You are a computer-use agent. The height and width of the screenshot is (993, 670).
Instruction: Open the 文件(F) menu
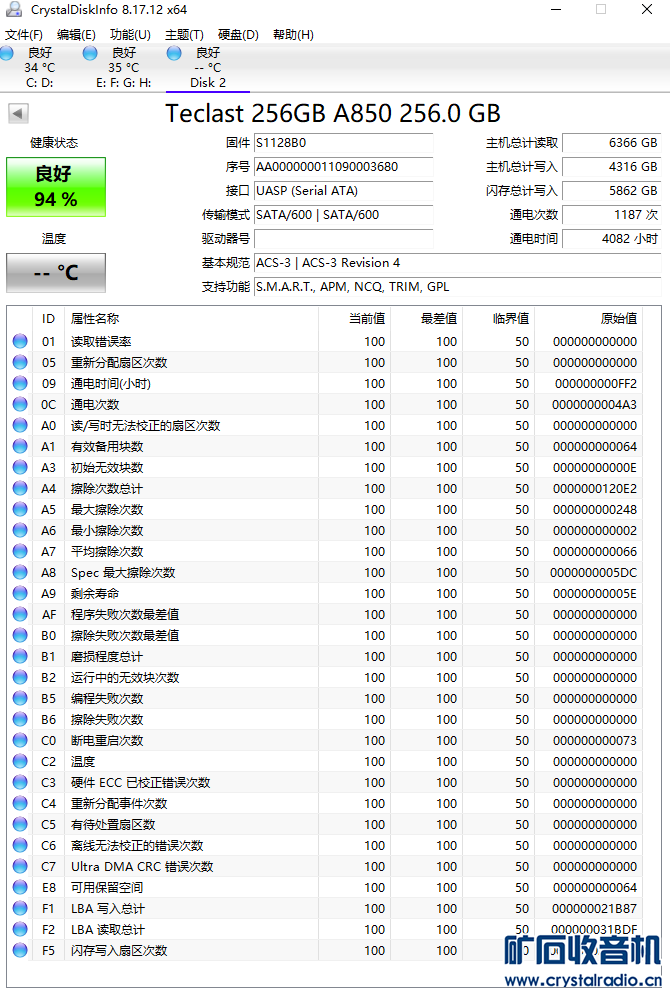click(x=24, y=35)
